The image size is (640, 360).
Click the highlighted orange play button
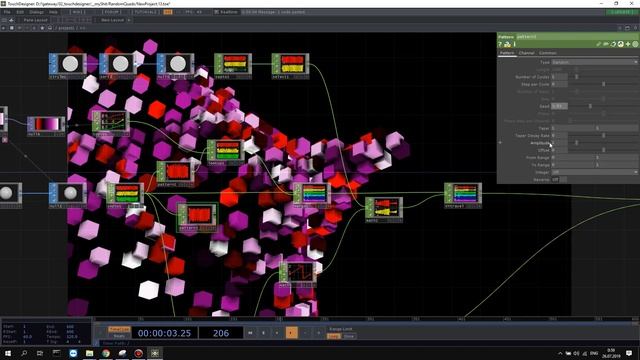(x=291, y=333)
